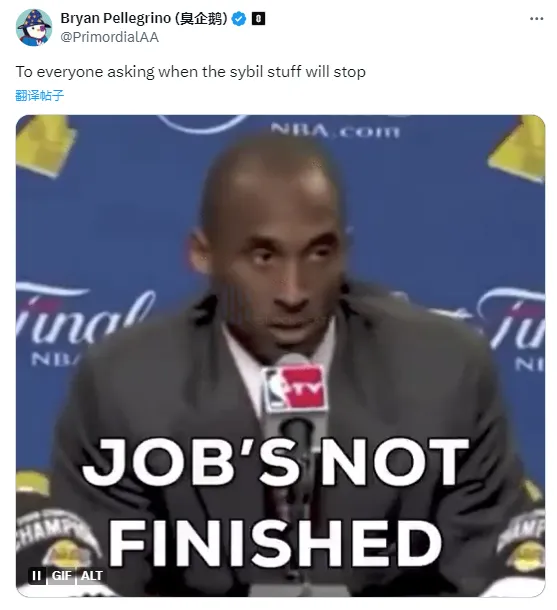Click the JOB'S NOT caption text
The image size is (557, 610).
click(276, 463)
